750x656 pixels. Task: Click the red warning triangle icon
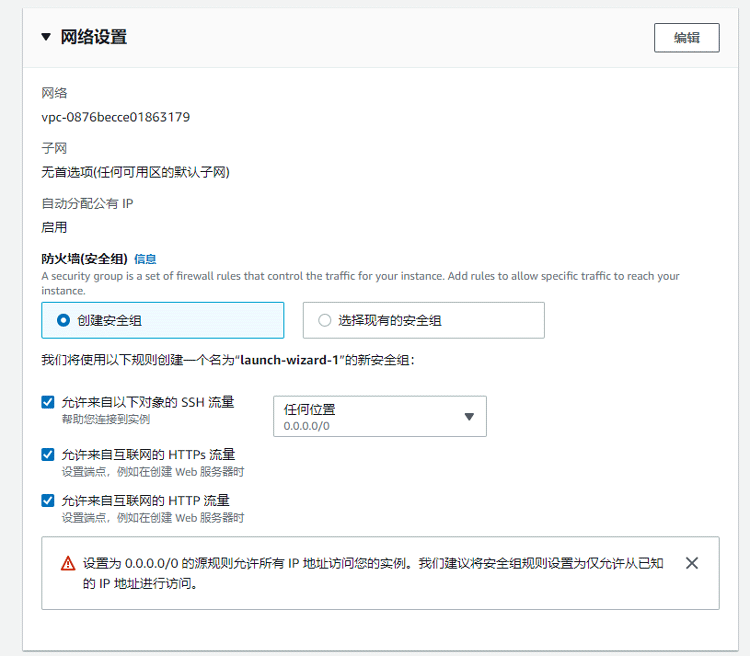[x=68, y=563]
